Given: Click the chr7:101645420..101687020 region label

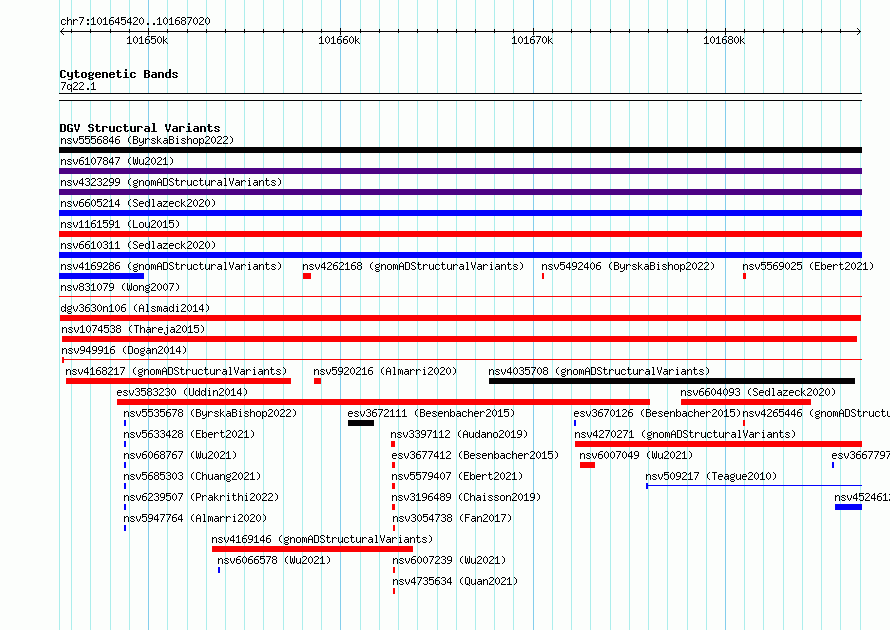Looking at the screenshot, I should tap(135, 21).
